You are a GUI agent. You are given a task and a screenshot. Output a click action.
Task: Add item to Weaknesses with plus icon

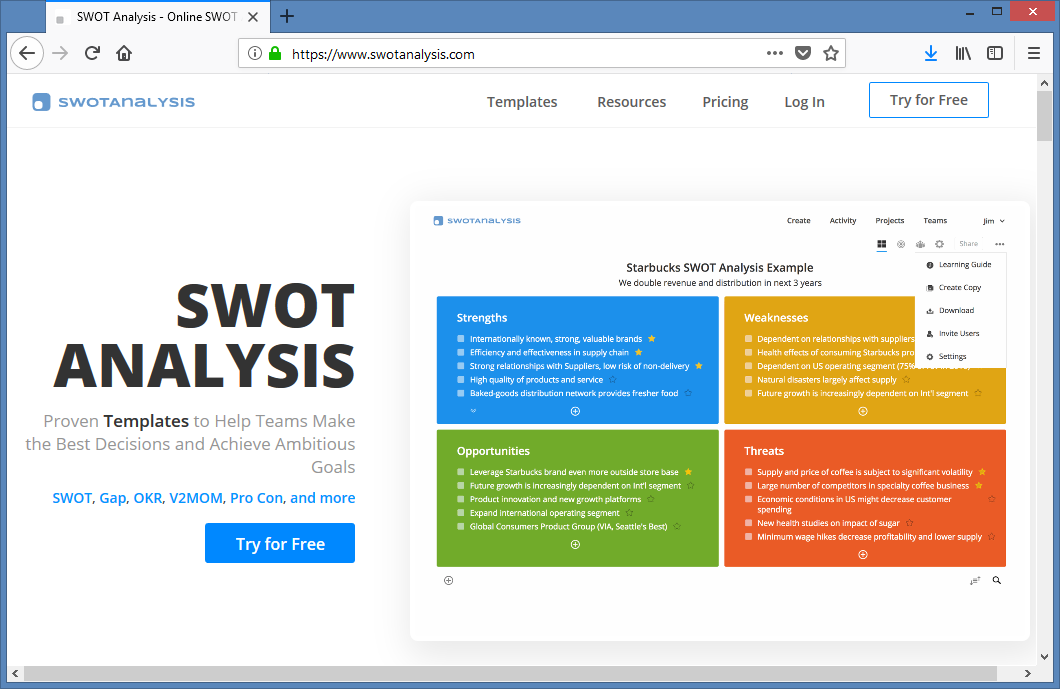tap(863, 411)
